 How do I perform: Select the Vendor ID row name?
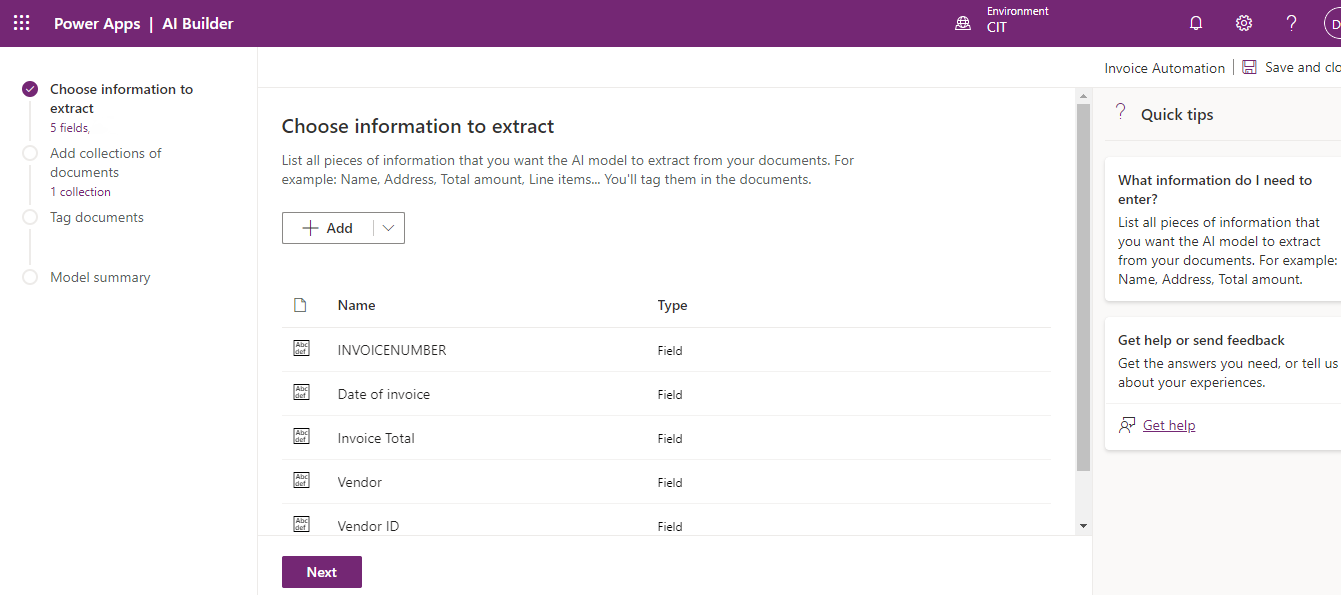(368, 526)
